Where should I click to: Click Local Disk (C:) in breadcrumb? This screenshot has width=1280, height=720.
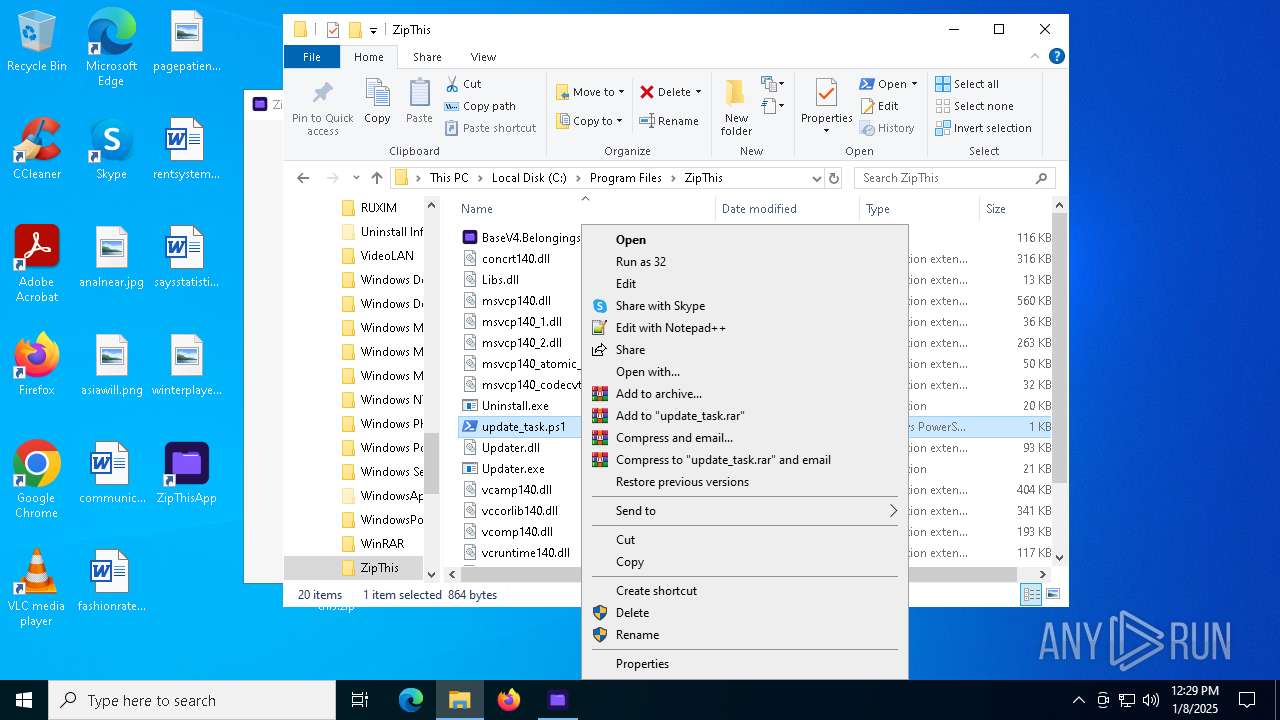coord(529,178)
